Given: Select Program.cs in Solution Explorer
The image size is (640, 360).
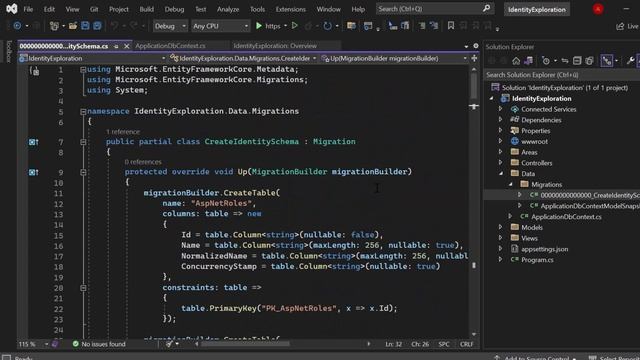Looking at the screenshot, I should 537,260.
